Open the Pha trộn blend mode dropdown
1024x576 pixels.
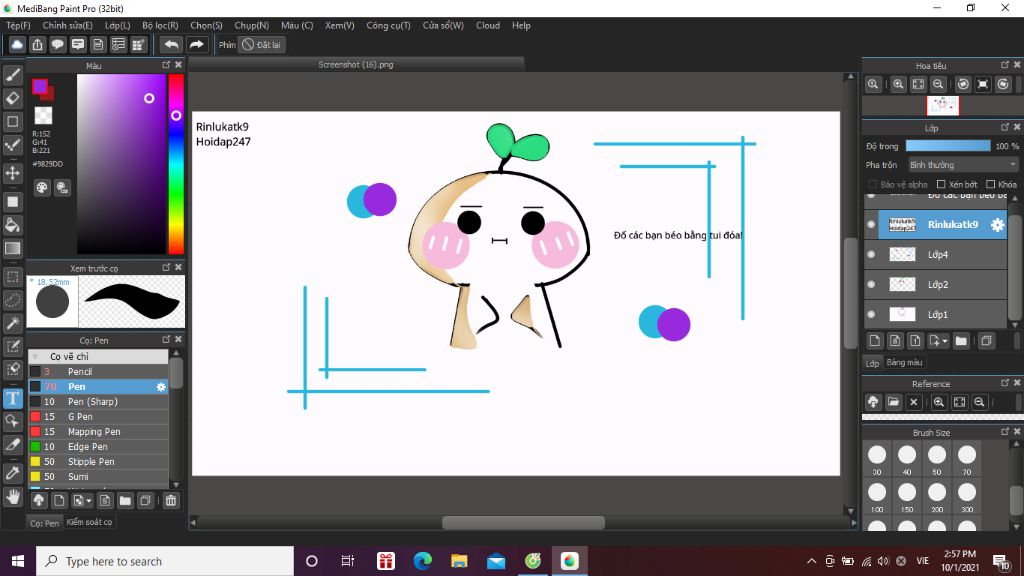tap(963, 165)
